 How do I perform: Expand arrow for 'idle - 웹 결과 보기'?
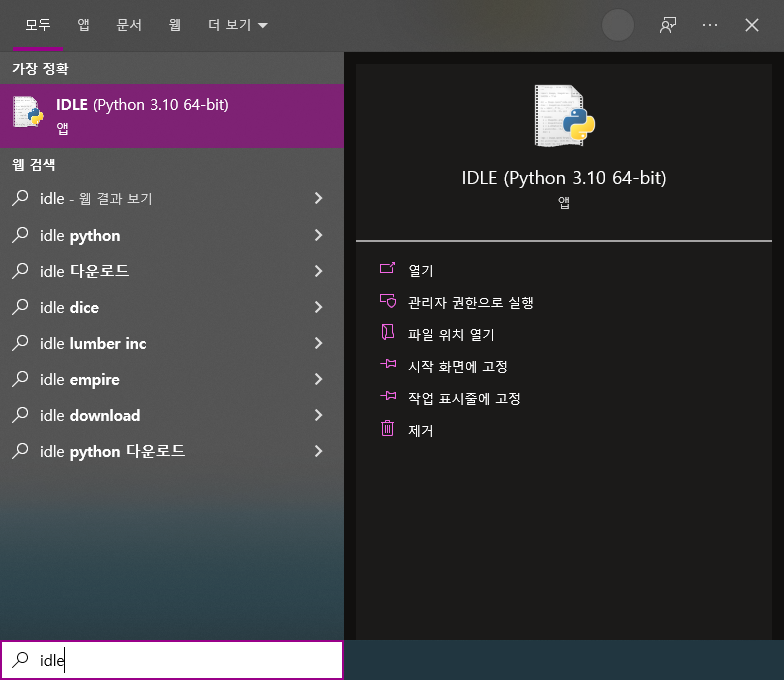pos(318,198)
